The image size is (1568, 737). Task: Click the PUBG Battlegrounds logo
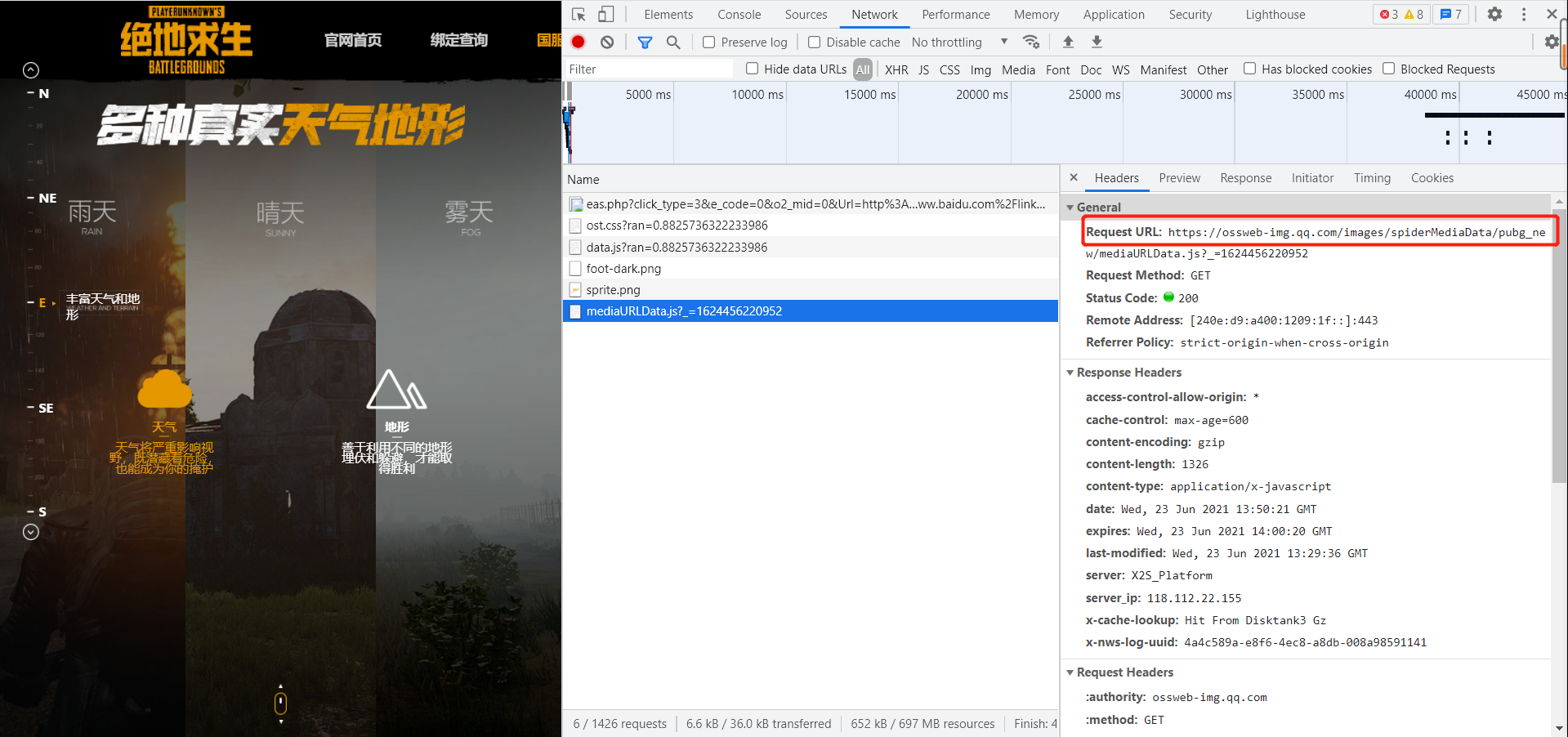pyautogui.click(x=186, y=40)
